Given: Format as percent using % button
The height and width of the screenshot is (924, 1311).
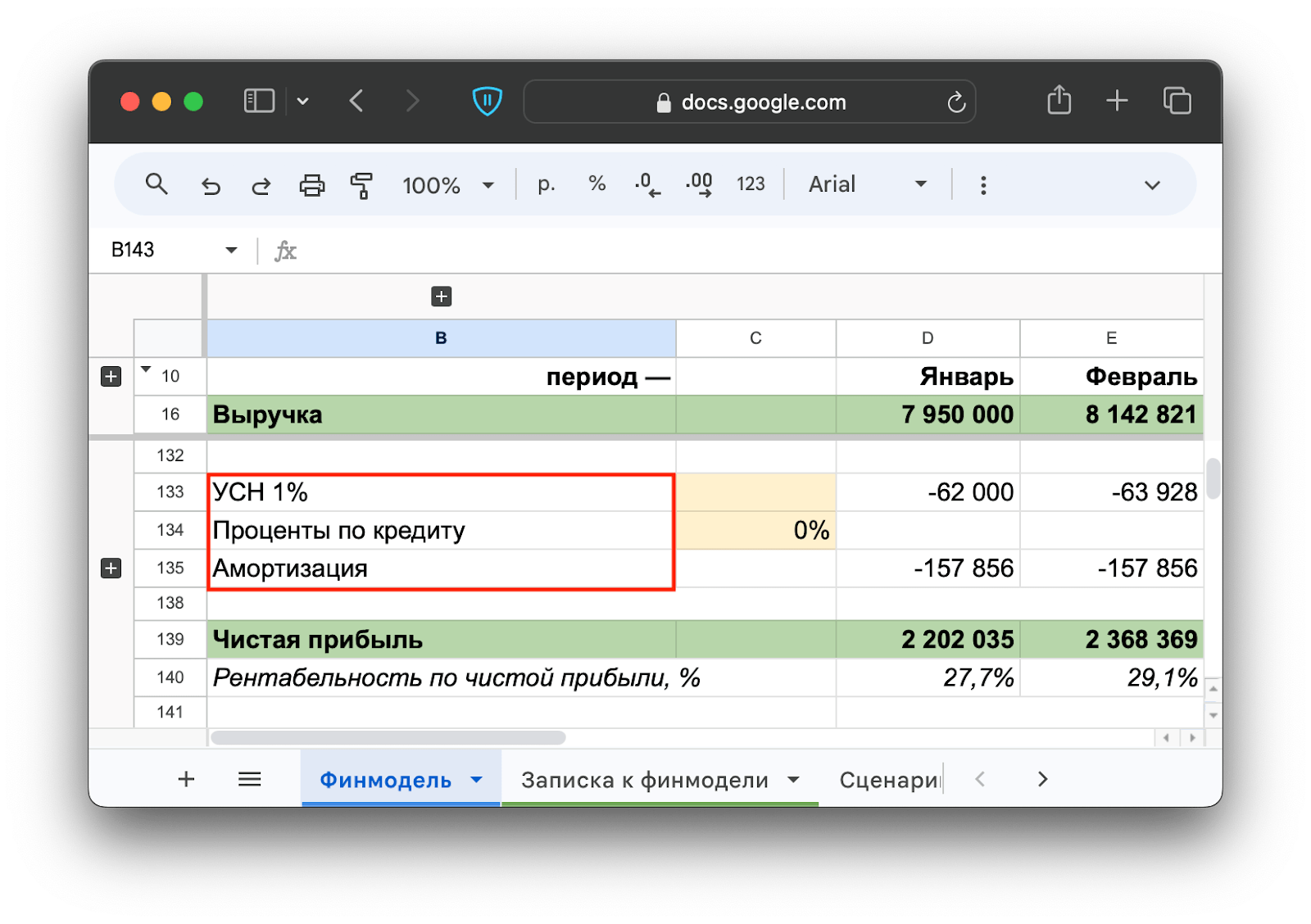Looking at the screenshot, I should click(x=597, y=184).
